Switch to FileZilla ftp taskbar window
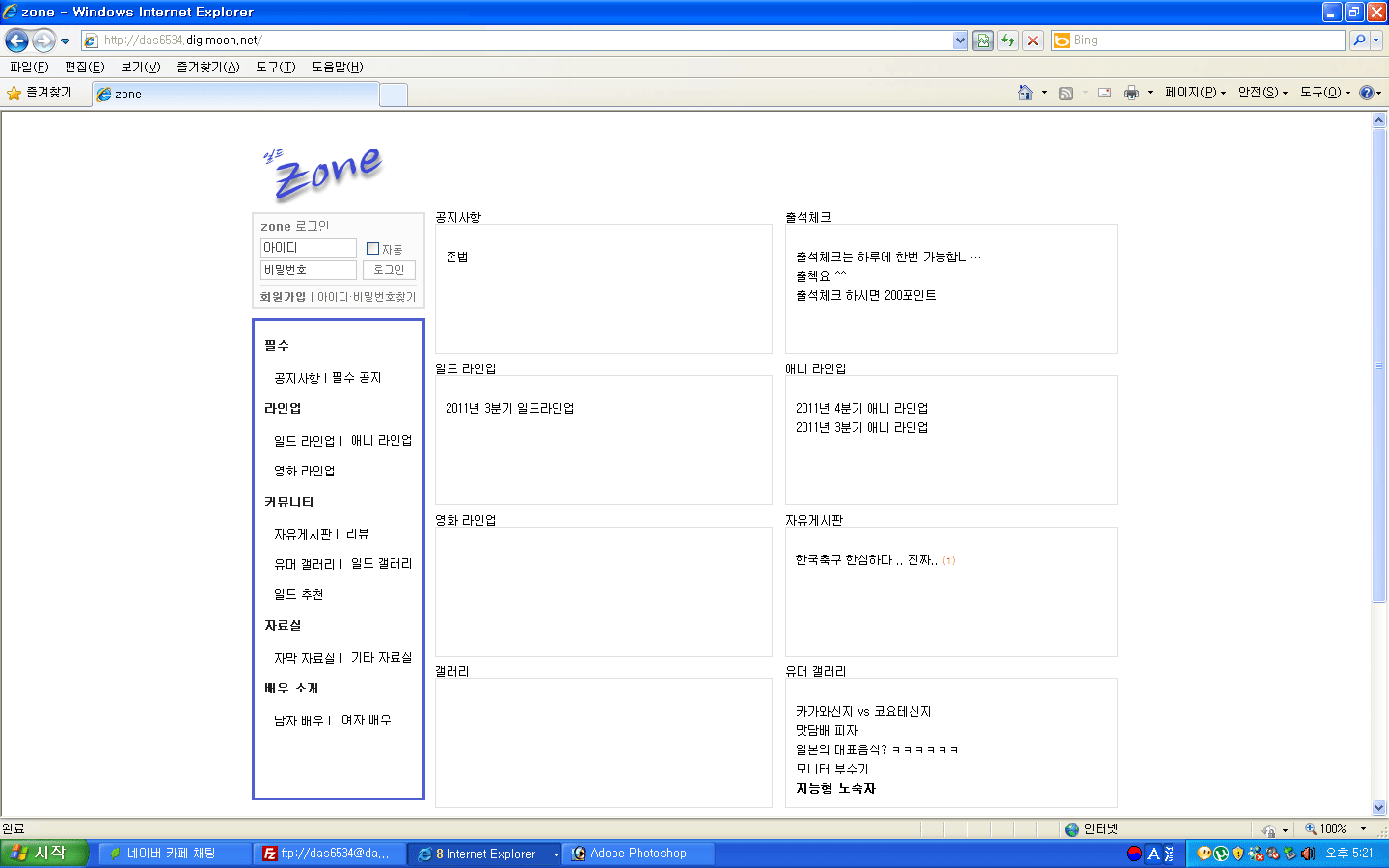This screenshot has height=868, width=1389. tap(329, 854)
